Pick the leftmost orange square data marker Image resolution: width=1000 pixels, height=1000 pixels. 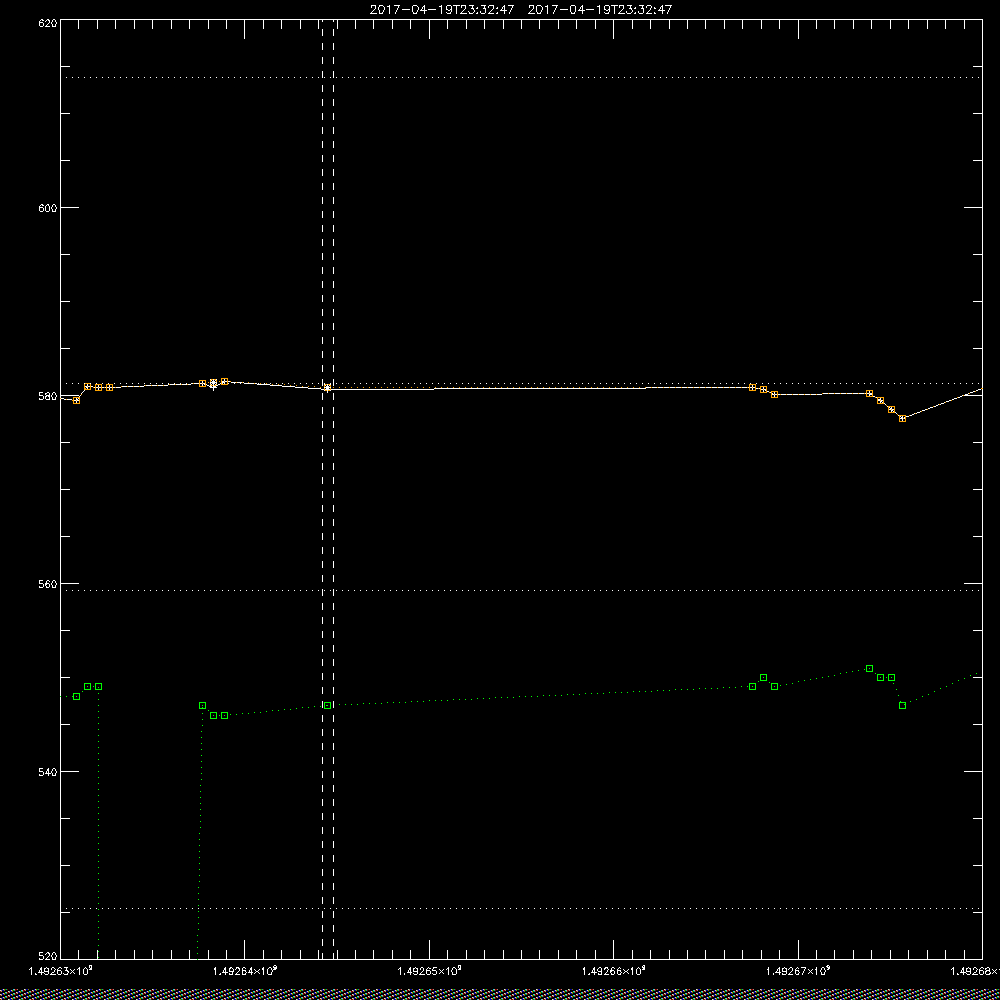click(x=77, y=401)
